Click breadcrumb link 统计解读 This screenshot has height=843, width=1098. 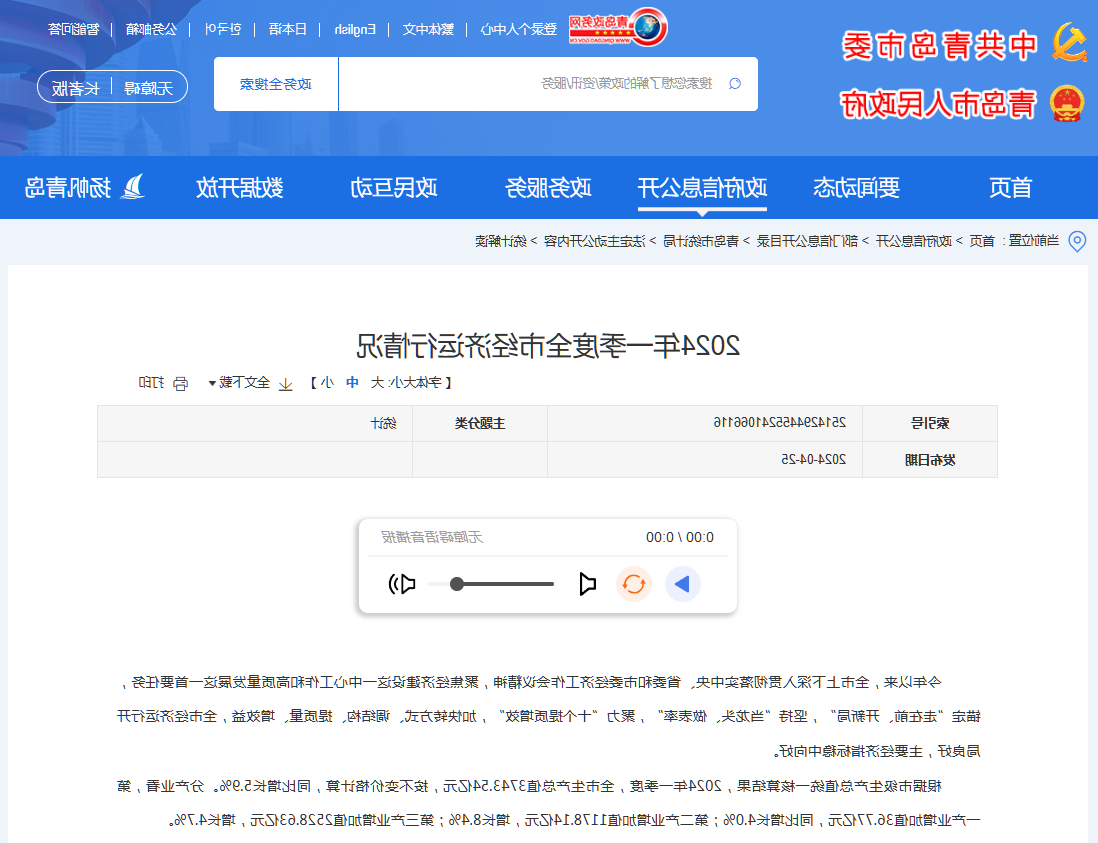pyautogui.click(x=501, y=242)
